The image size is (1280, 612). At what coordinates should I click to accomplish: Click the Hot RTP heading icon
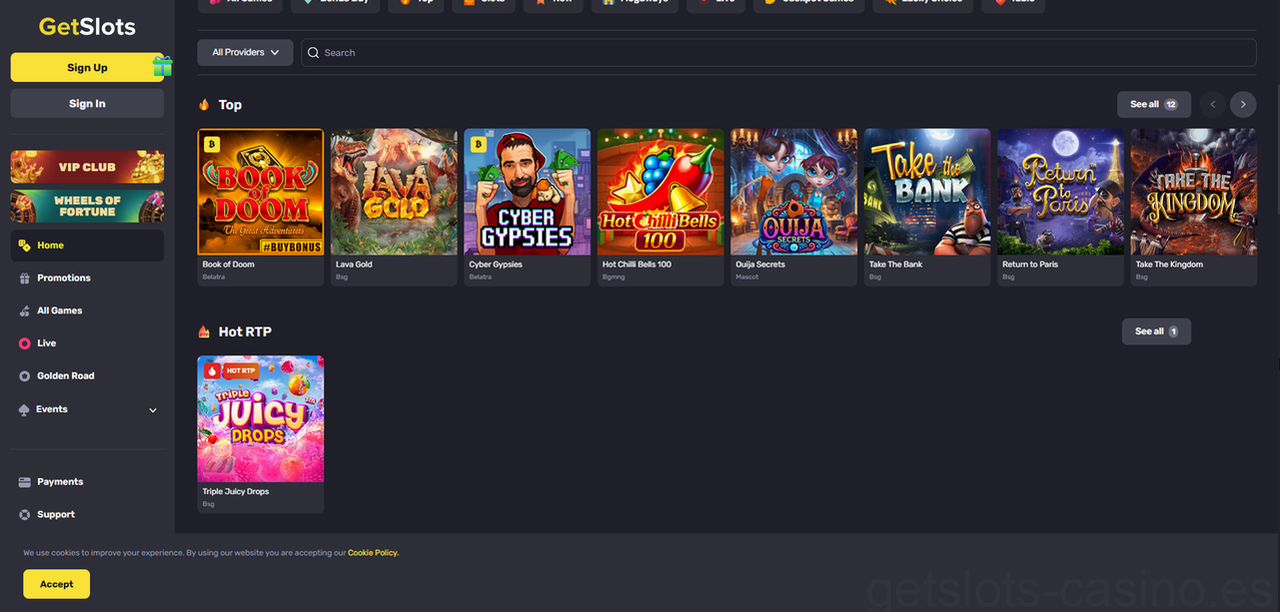pos(204,331)
